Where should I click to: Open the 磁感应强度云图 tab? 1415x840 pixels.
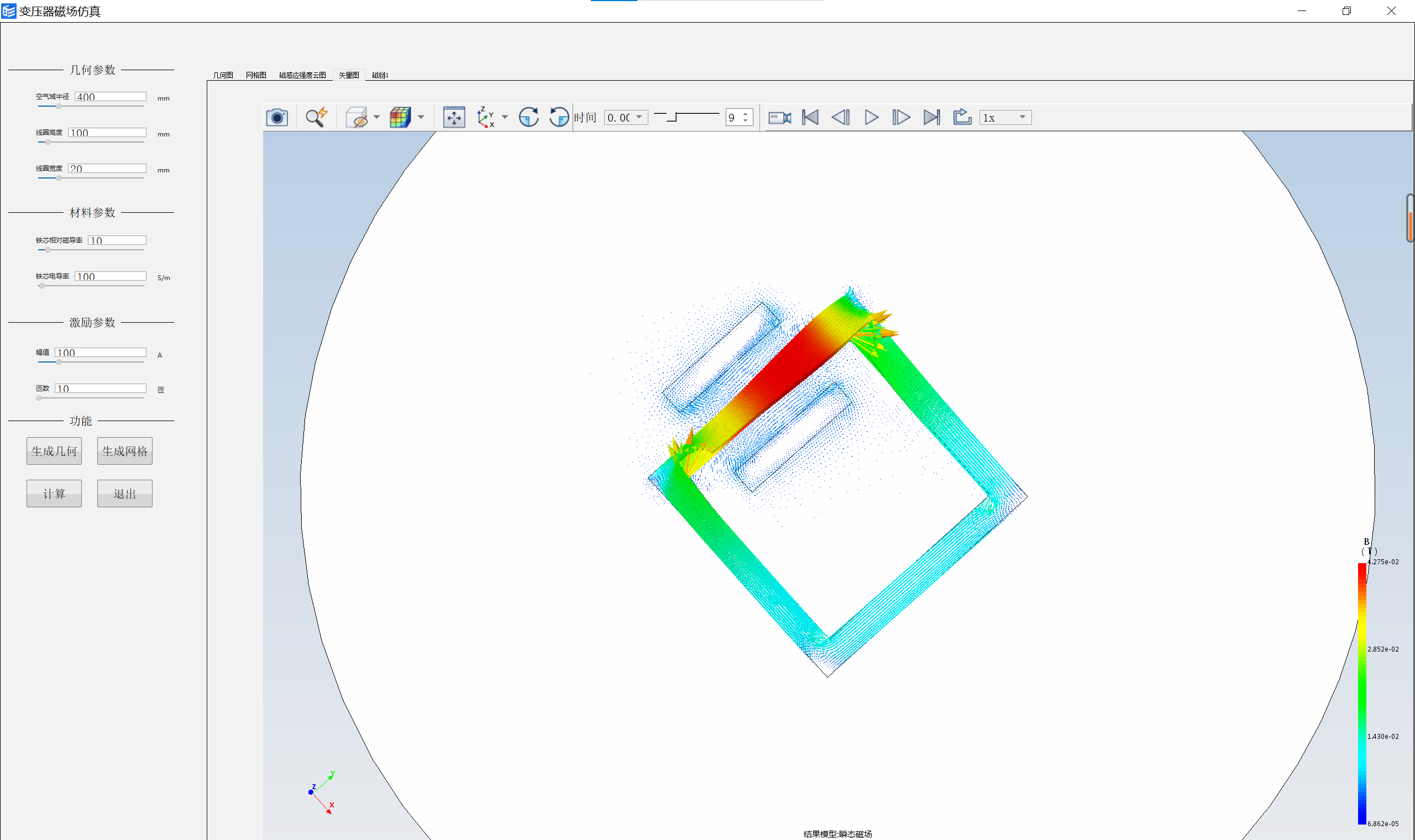point(302,75)
